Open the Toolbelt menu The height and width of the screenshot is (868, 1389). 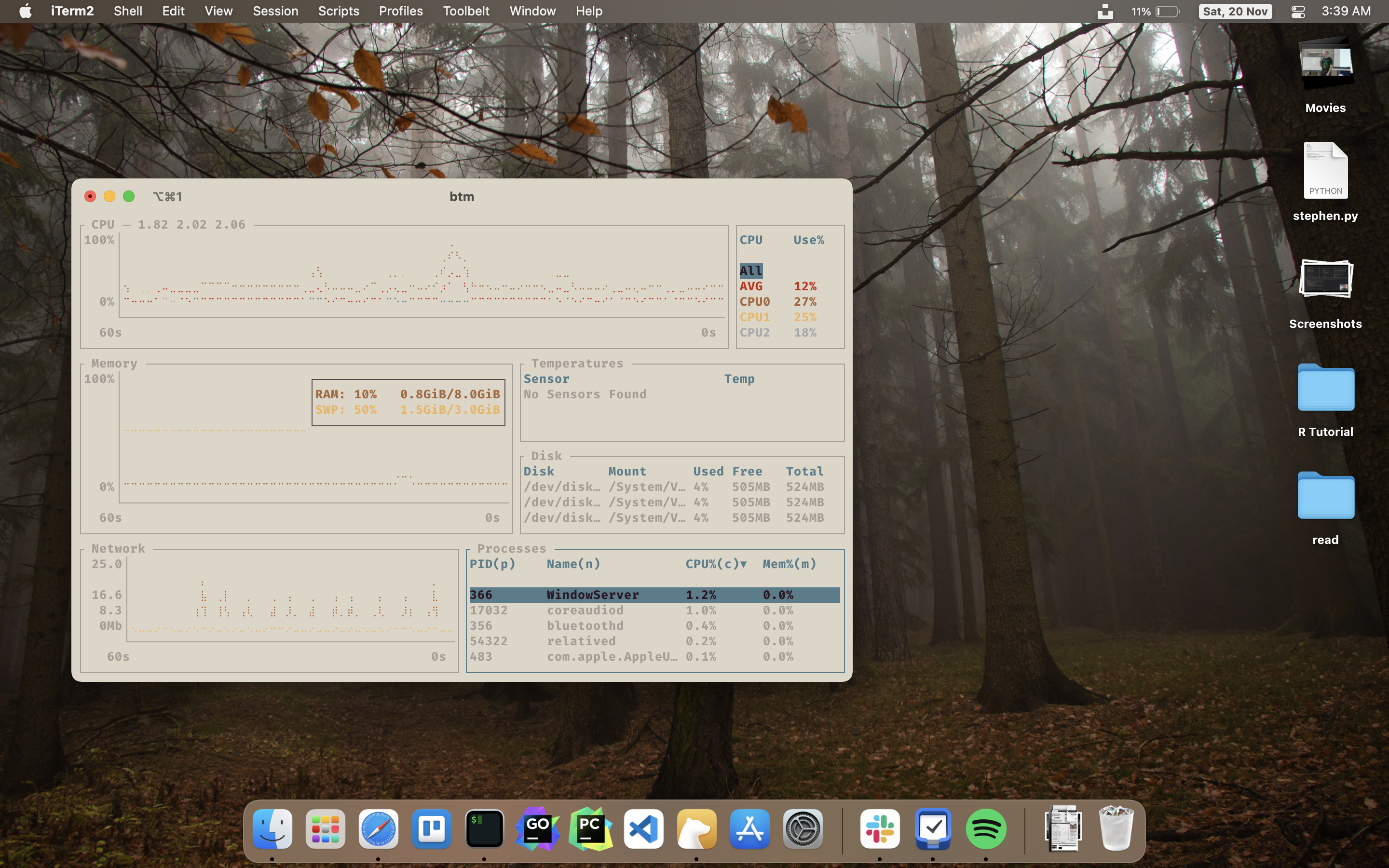465,12
